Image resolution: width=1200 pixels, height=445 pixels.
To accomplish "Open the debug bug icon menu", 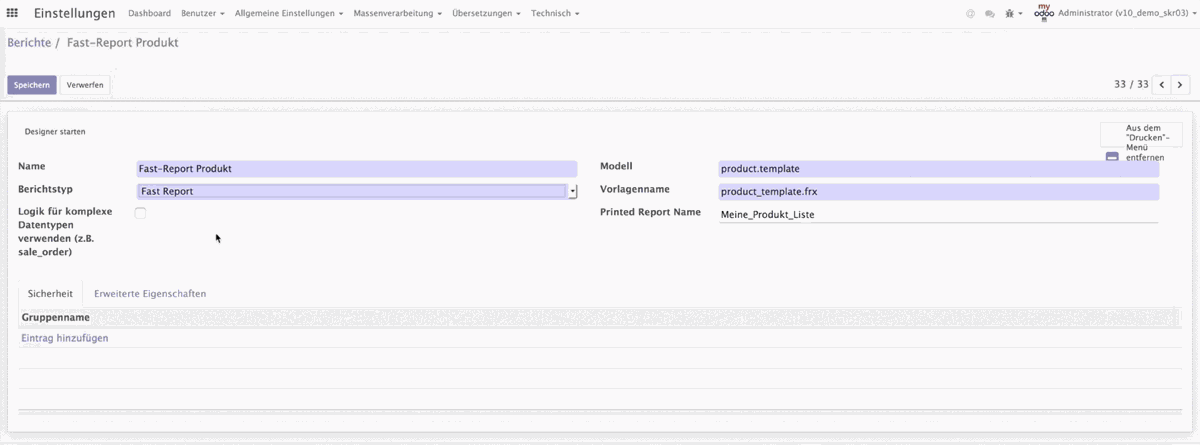I will point(1013,14).
